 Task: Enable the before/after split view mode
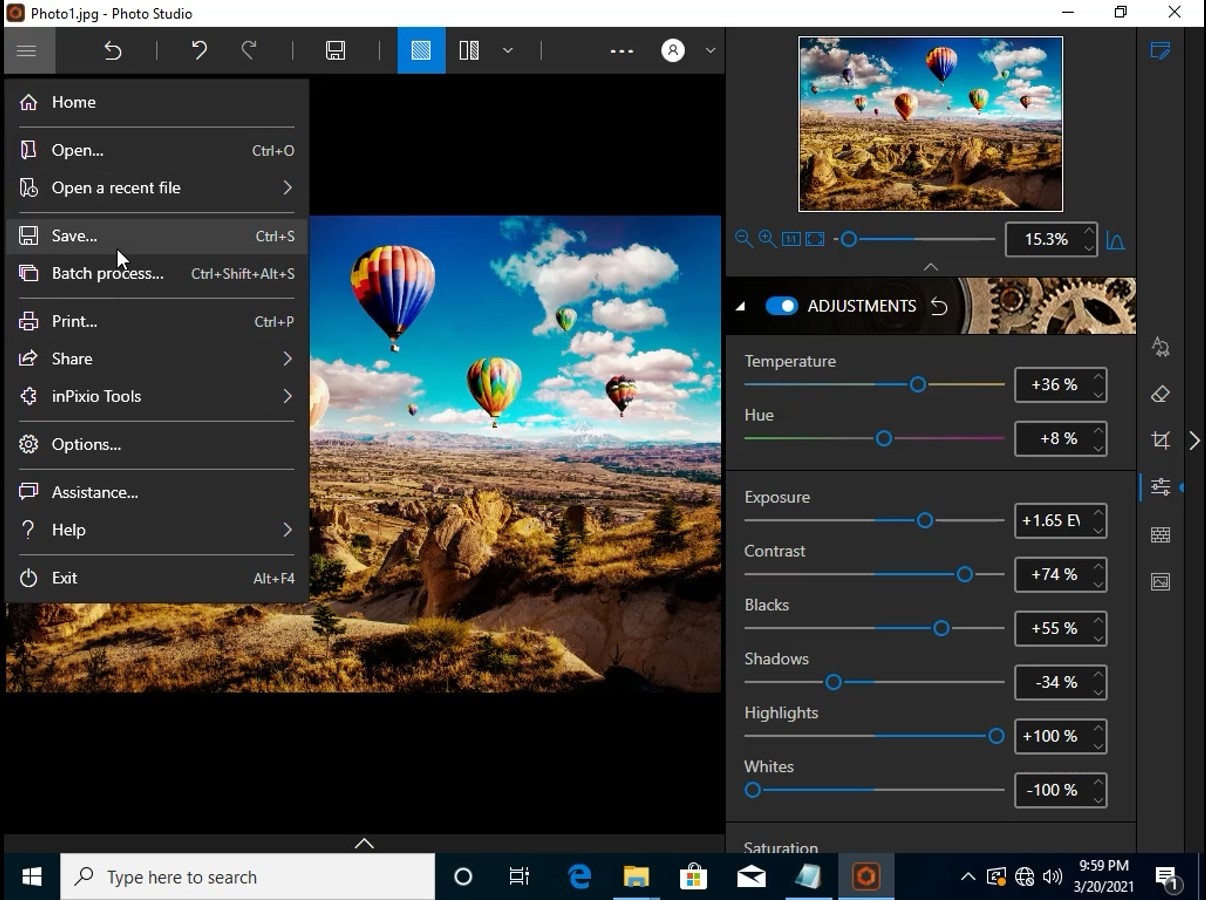coord(468,50)
